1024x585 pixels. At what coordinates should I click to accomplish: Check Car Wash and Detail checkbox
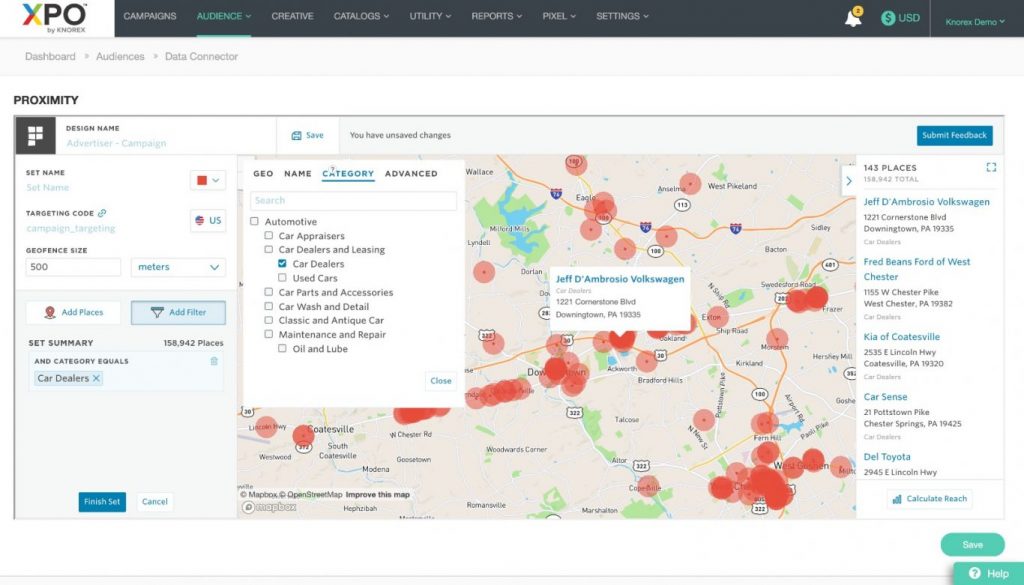(268, 306)
